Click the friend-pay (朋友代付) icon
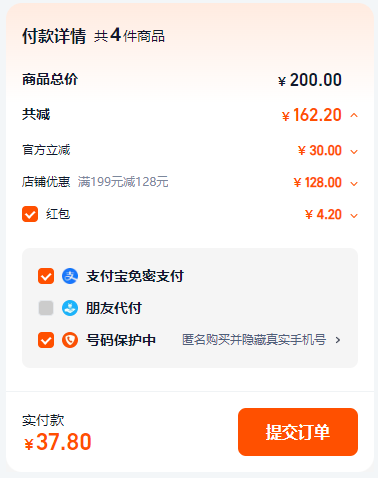The height and width of the screenshot is (478, 378). pyautogui.click(x=70, y=308)
